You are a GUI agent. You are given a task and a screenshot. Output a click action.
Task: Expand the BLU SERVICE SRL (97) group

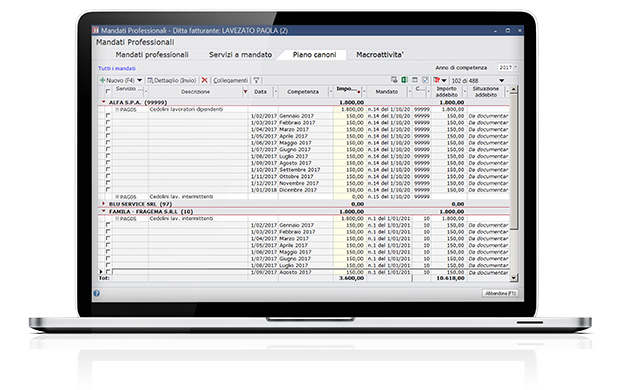[x=104, y=203]
